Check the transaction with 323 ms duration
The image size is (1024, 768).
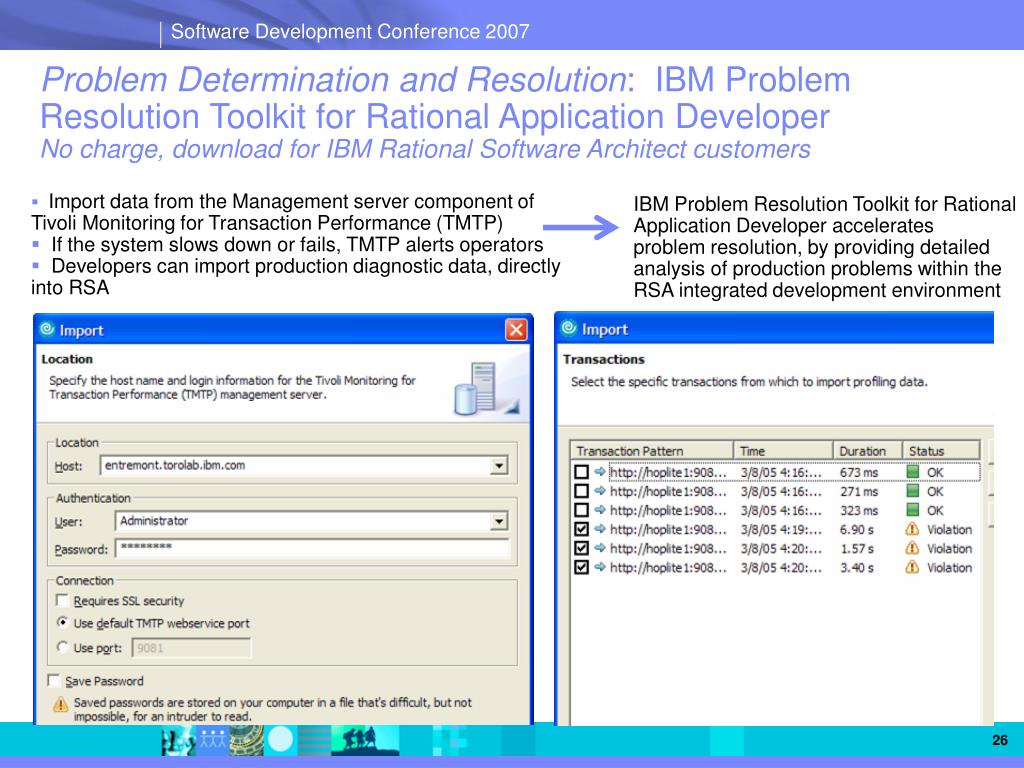(x=581, y=510)
